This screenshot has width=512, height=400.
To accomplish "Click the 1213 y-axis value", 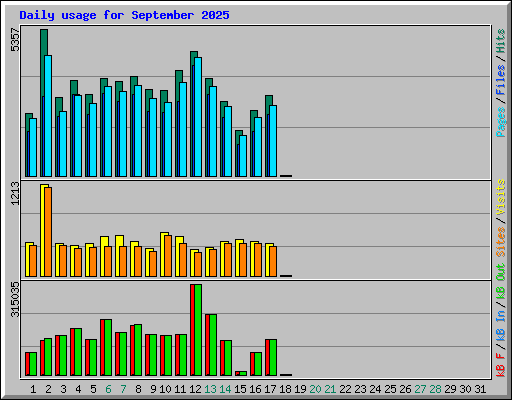I will tap(15, 193).
